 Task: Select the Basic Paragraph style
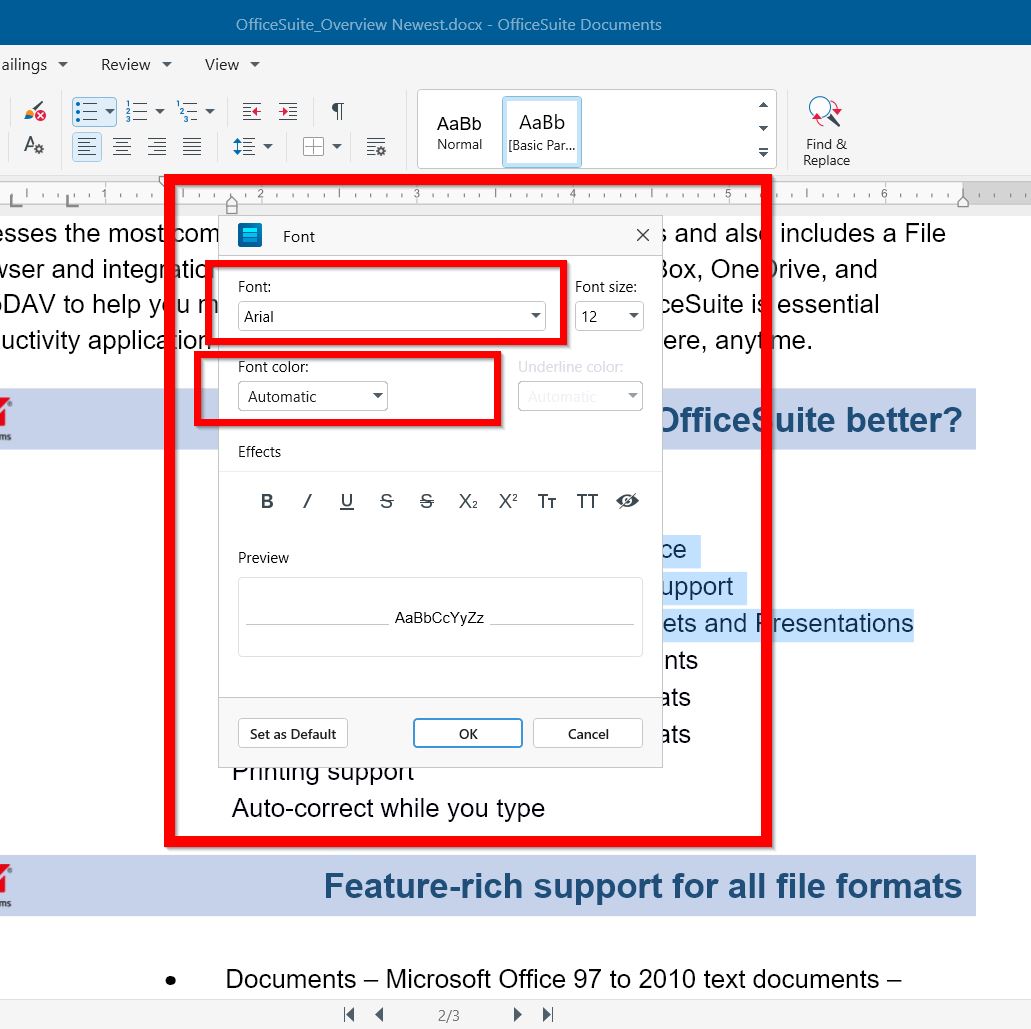pyautogui.click(x=542, y=132)
